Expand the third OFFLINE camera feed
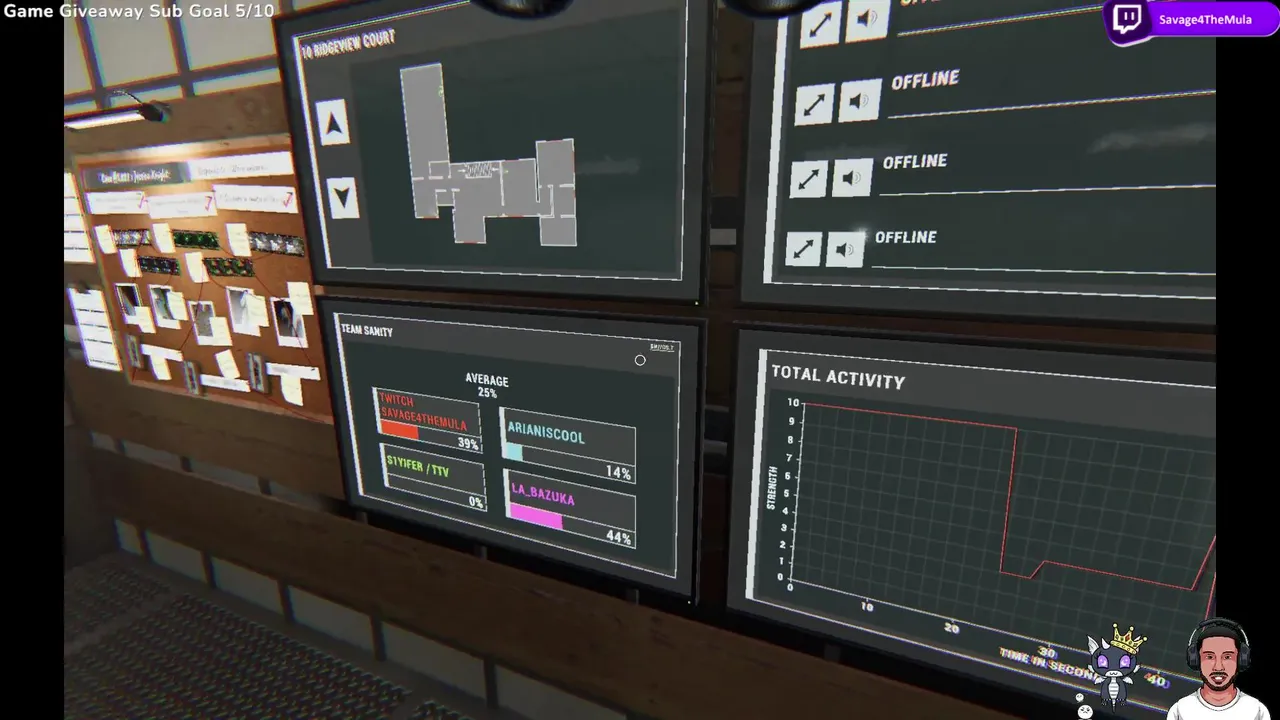 click(x=808, y=179)
